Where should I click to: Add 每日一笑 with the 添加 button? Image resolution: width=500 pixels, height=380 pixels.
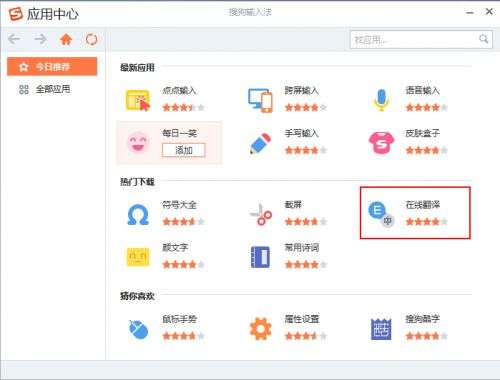[x=184, y=150]
